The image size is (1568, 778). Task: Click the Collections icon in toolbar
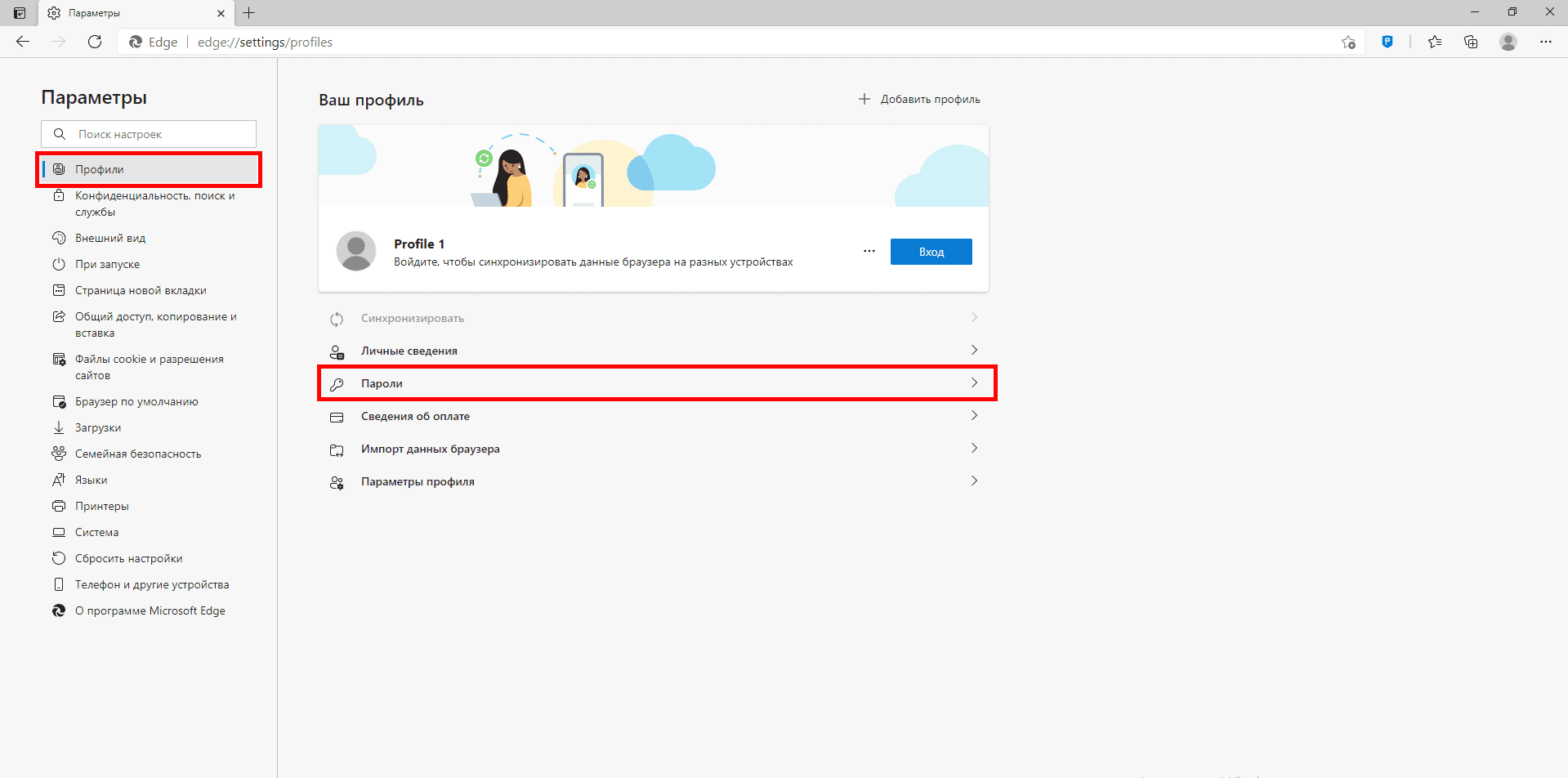tap(1471, 42)
